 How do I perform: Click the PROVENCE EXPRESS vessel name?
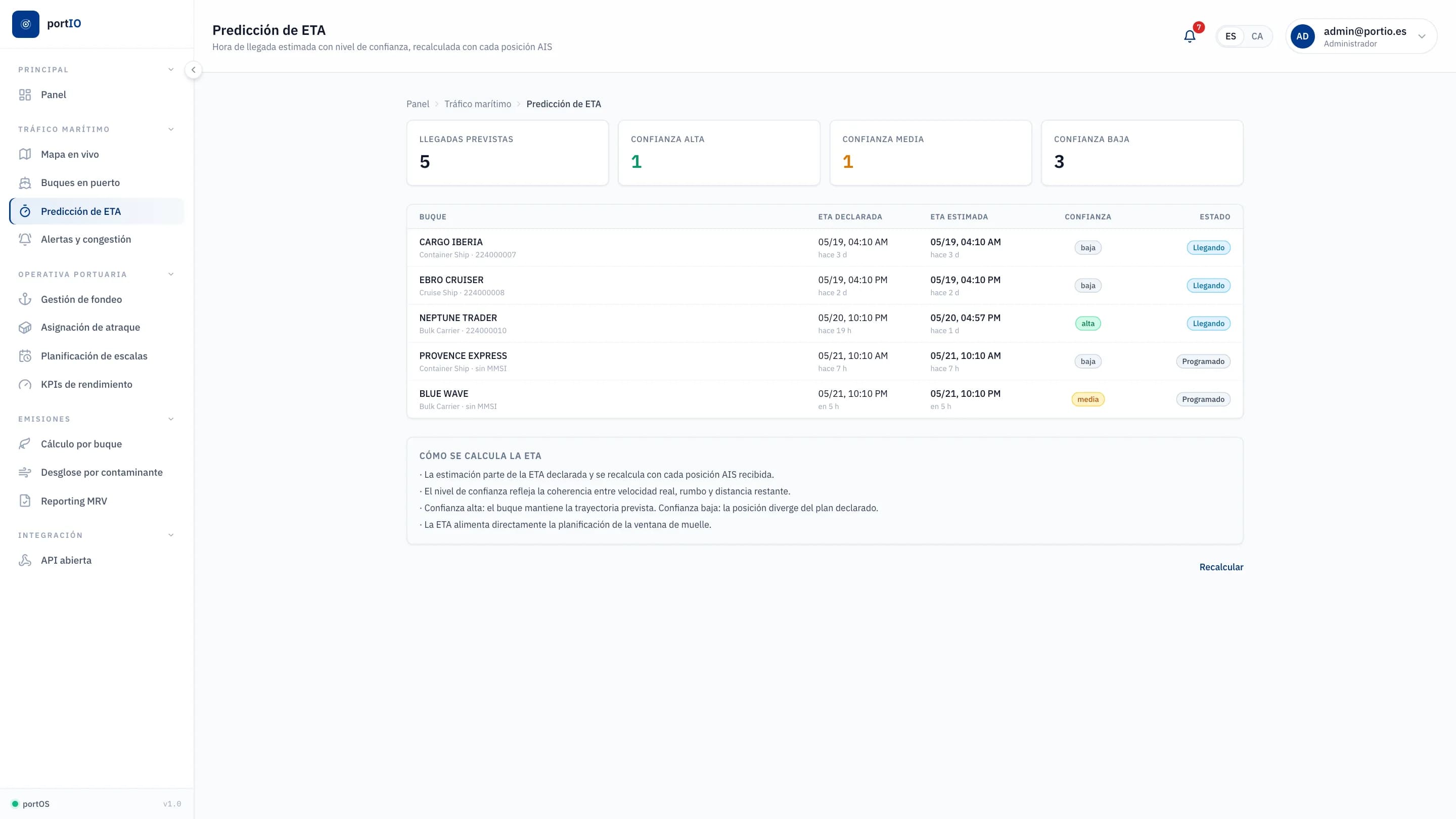pos(463,355)
